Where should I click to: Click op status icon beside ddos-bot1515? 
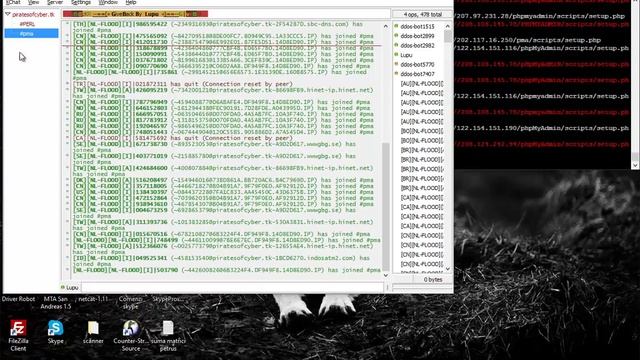pos(396,26)
